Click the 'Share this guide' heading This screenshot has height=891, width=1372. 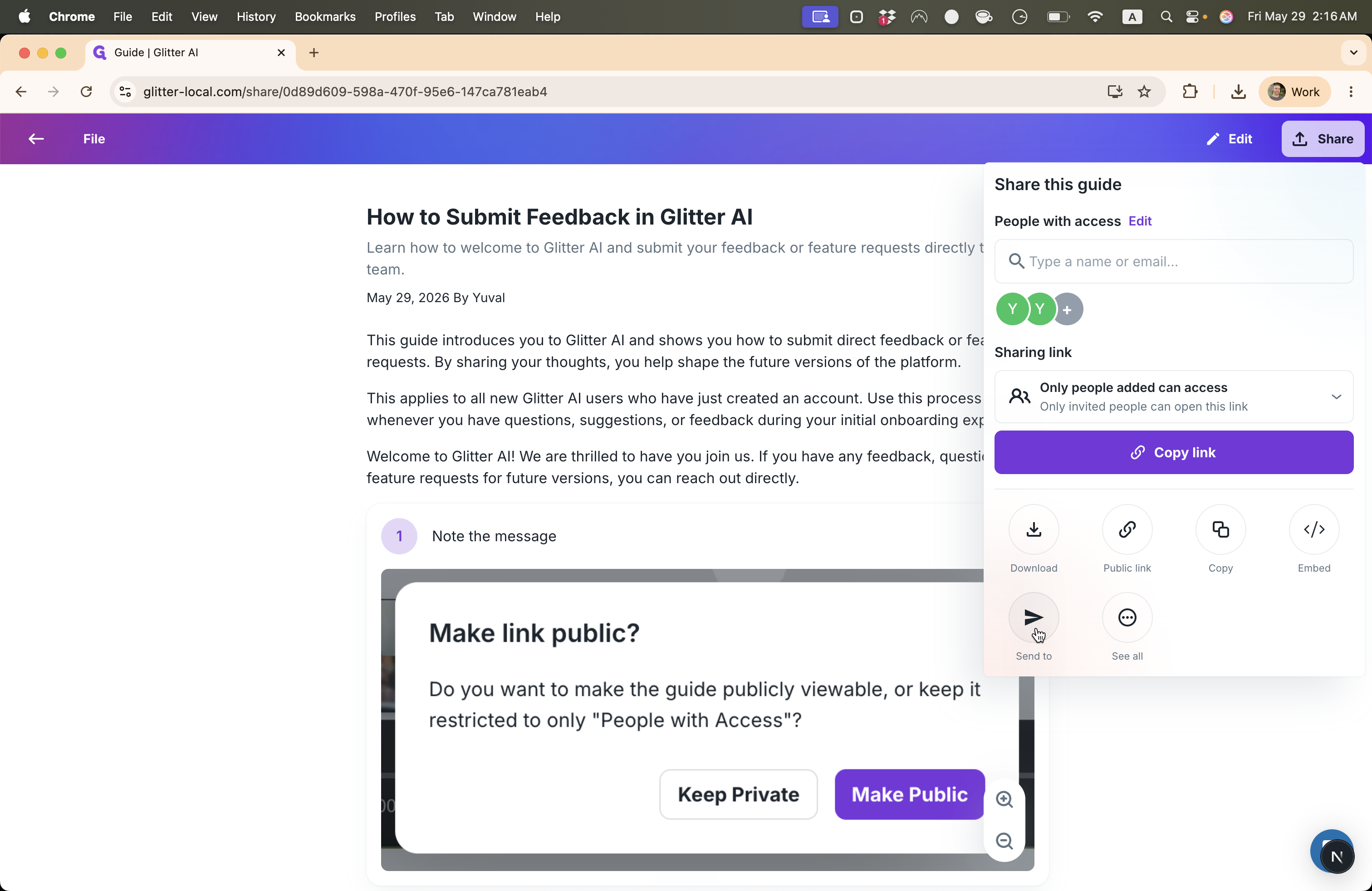(x=1058, y=185)
